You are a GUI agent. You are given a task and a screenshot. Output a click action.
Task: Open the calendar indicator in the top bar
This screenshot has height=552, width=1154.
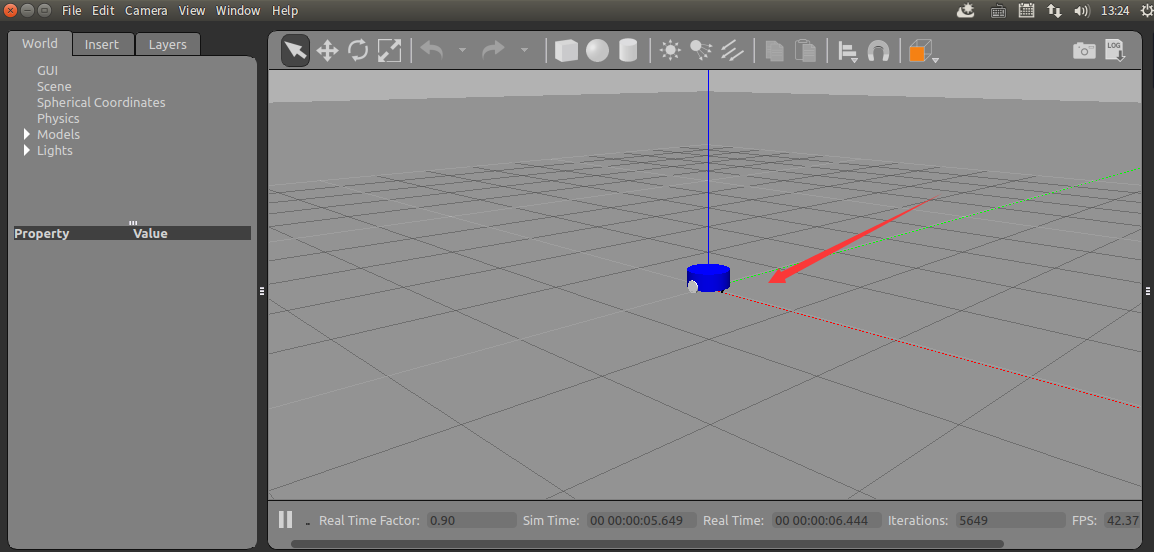coord(1027,10)
